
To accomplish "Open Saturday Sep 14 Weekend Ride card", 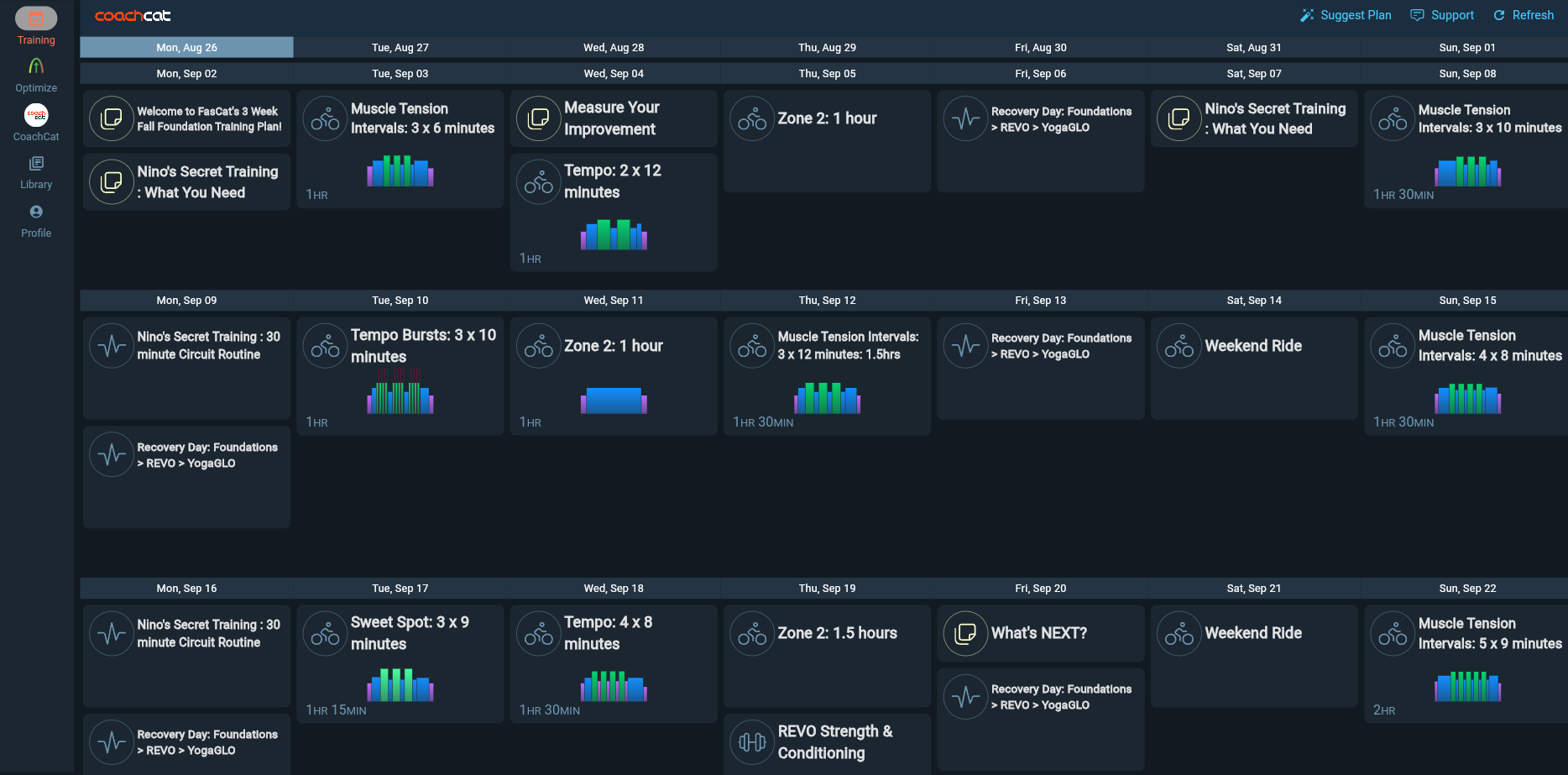I will pyautogui.click(x=1253, y=346).
